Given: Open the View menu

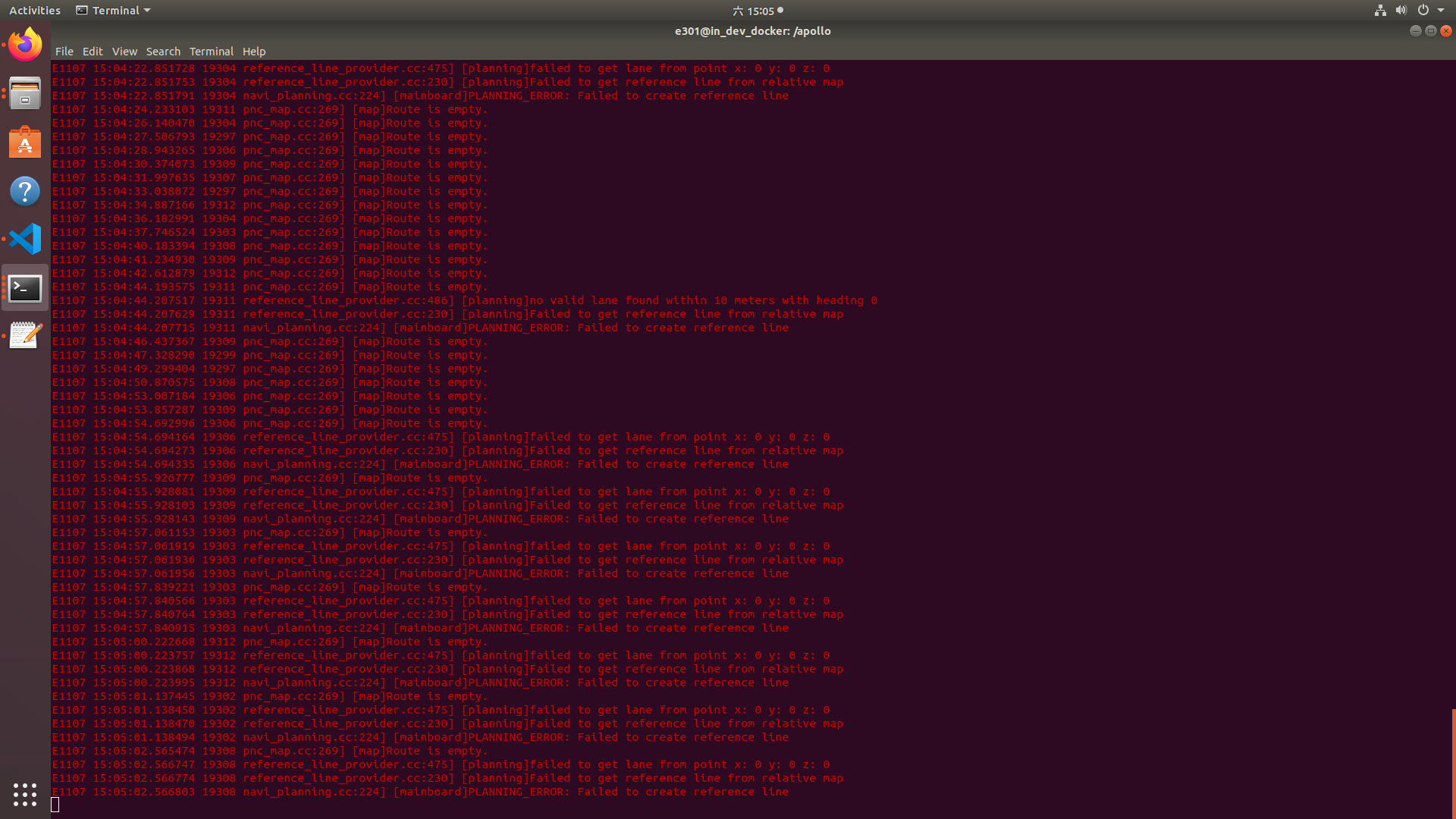Looking at the screenshot, I should click(124, 52).
